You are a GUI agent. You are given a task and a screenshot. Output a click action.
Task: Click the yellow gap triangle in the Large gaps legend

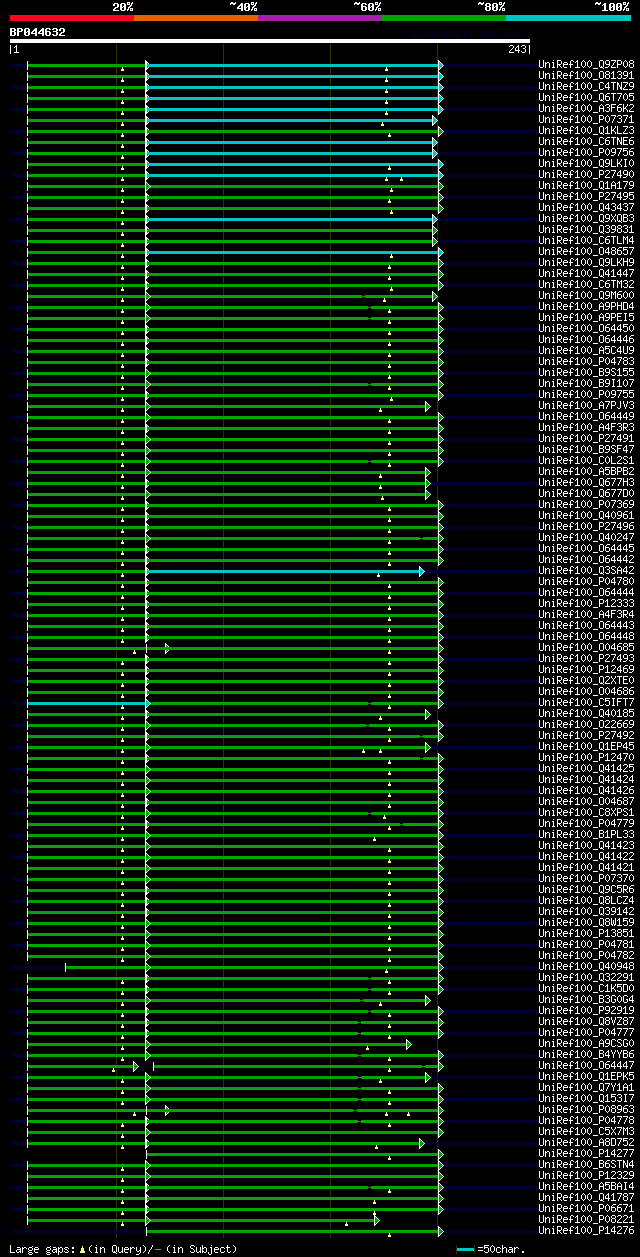[x=83, y=1249]
